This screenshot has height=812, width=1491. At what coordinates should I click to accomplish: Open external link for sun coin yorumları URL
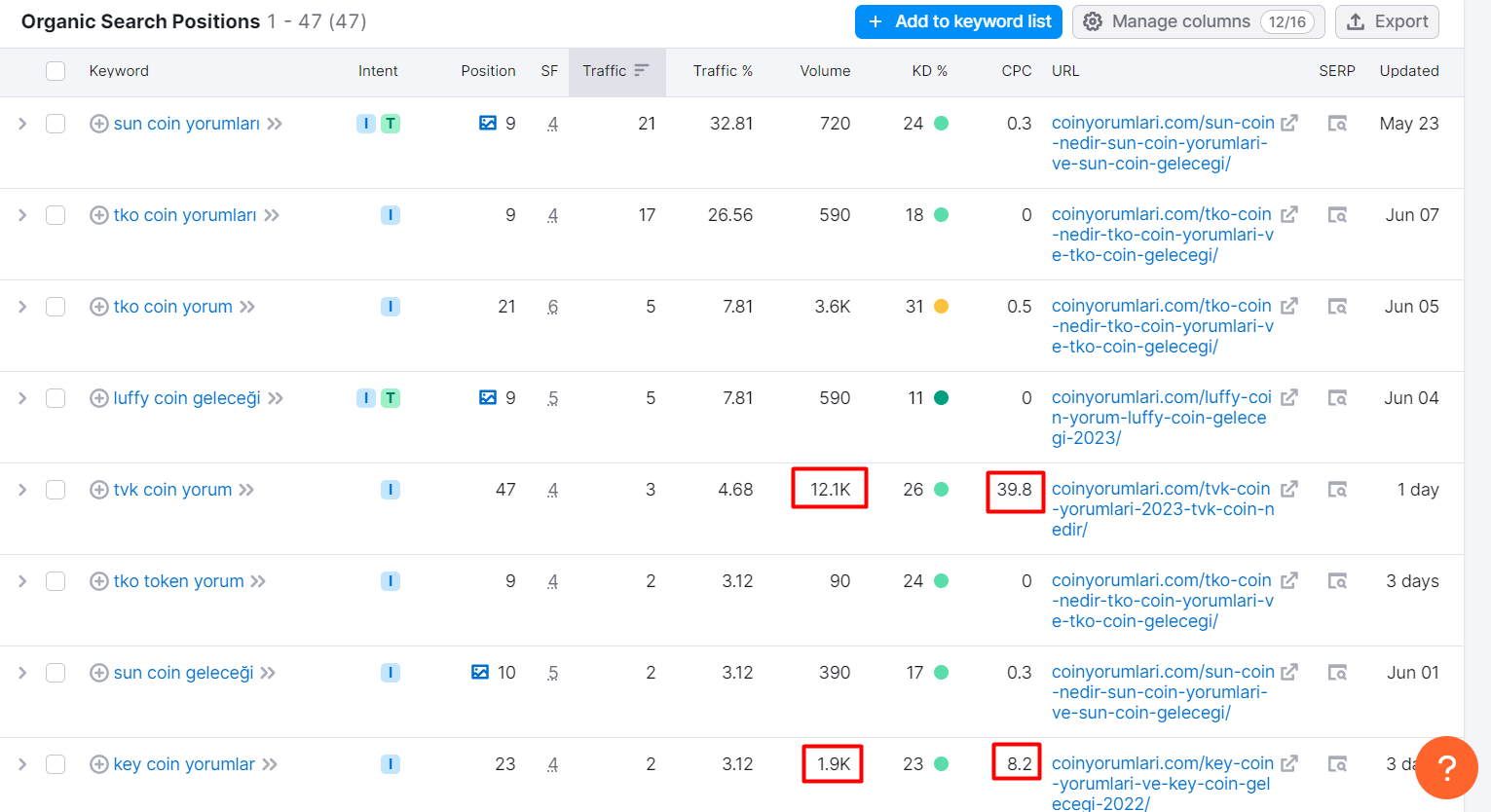[1289, 123]
